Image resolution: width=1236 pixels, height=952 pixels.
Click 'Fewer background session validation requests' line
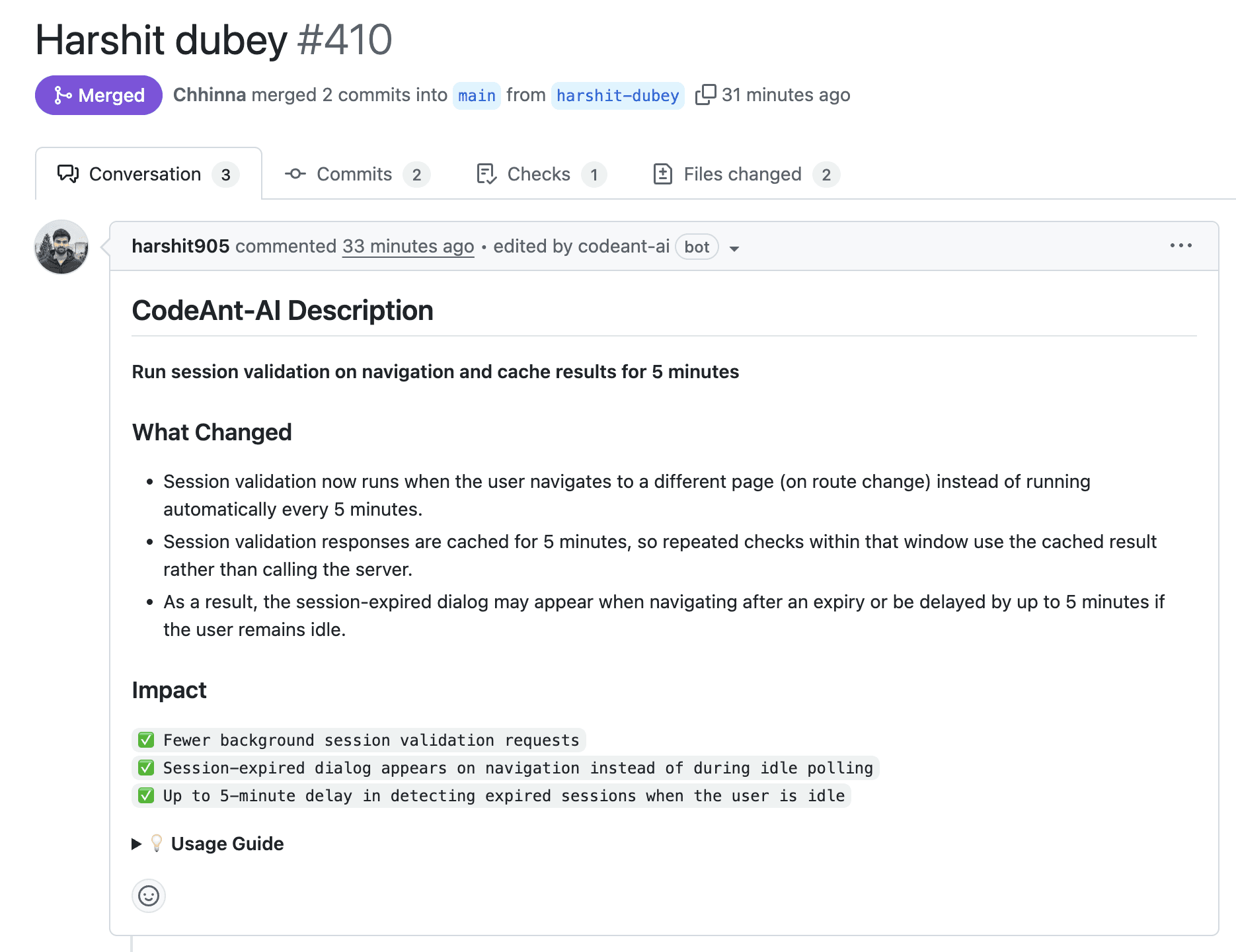point(359,740)
